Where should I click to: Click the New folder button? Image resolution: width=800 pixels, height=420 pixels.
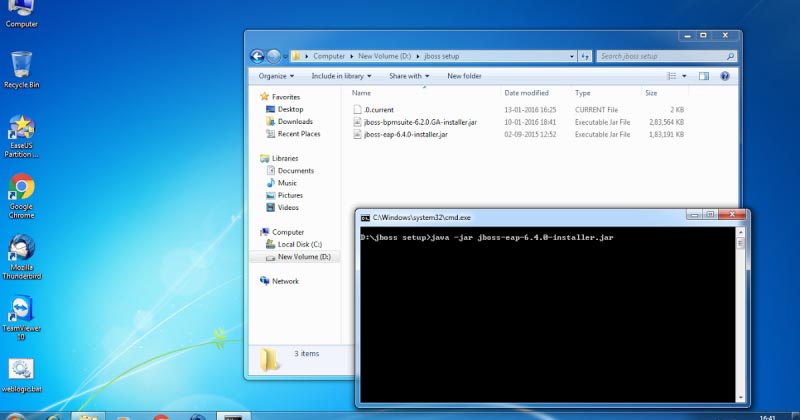click(x=464, y=76)
